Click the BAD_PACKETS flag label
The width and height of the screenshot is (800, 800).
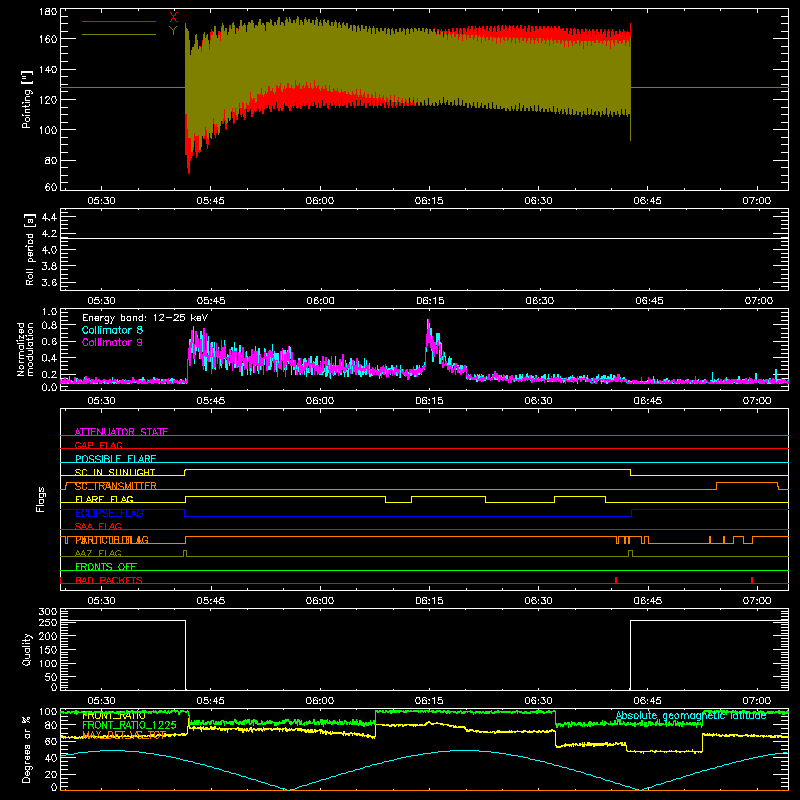[109, 580]
